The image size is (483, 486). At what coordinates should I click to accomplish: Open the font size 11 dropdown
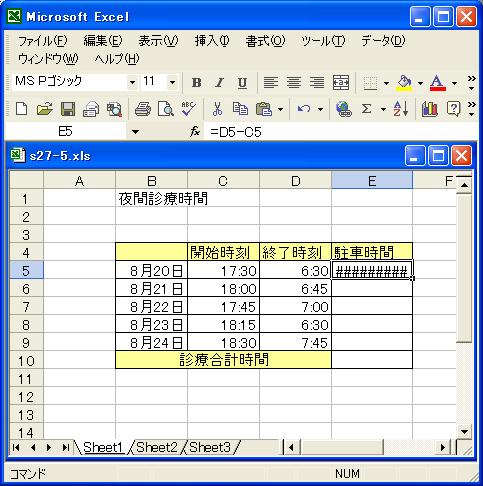[x=172, y=82]
